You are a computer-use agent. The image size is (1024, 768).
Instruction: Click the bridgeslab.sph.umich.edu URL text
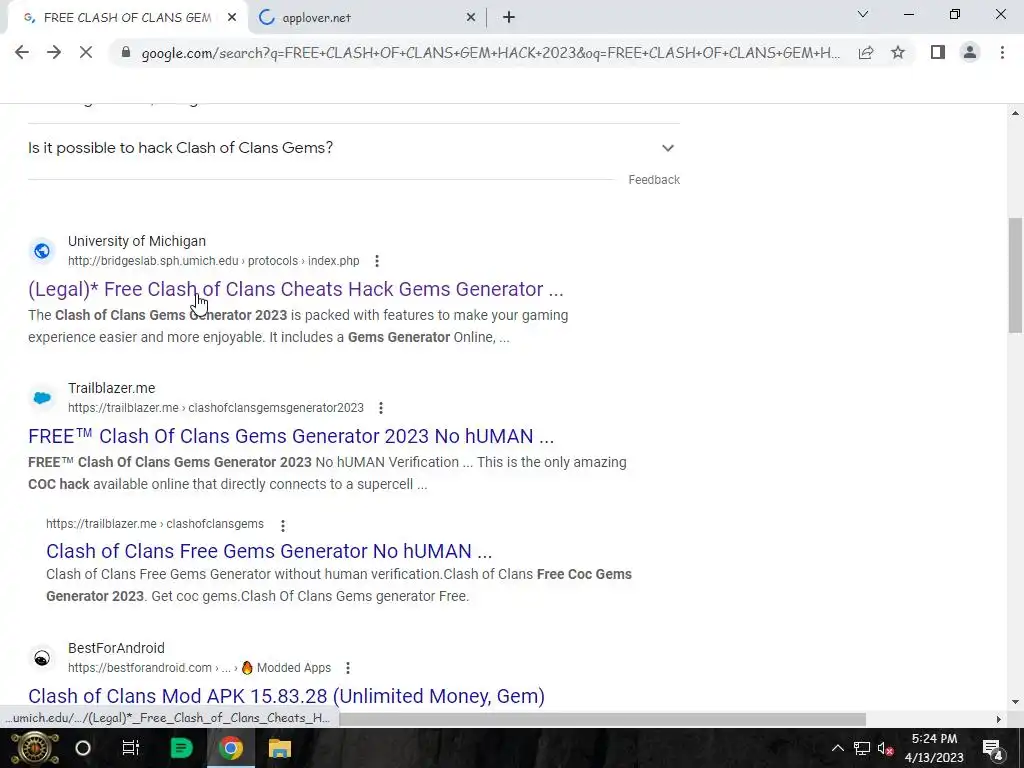coord(214,261)
